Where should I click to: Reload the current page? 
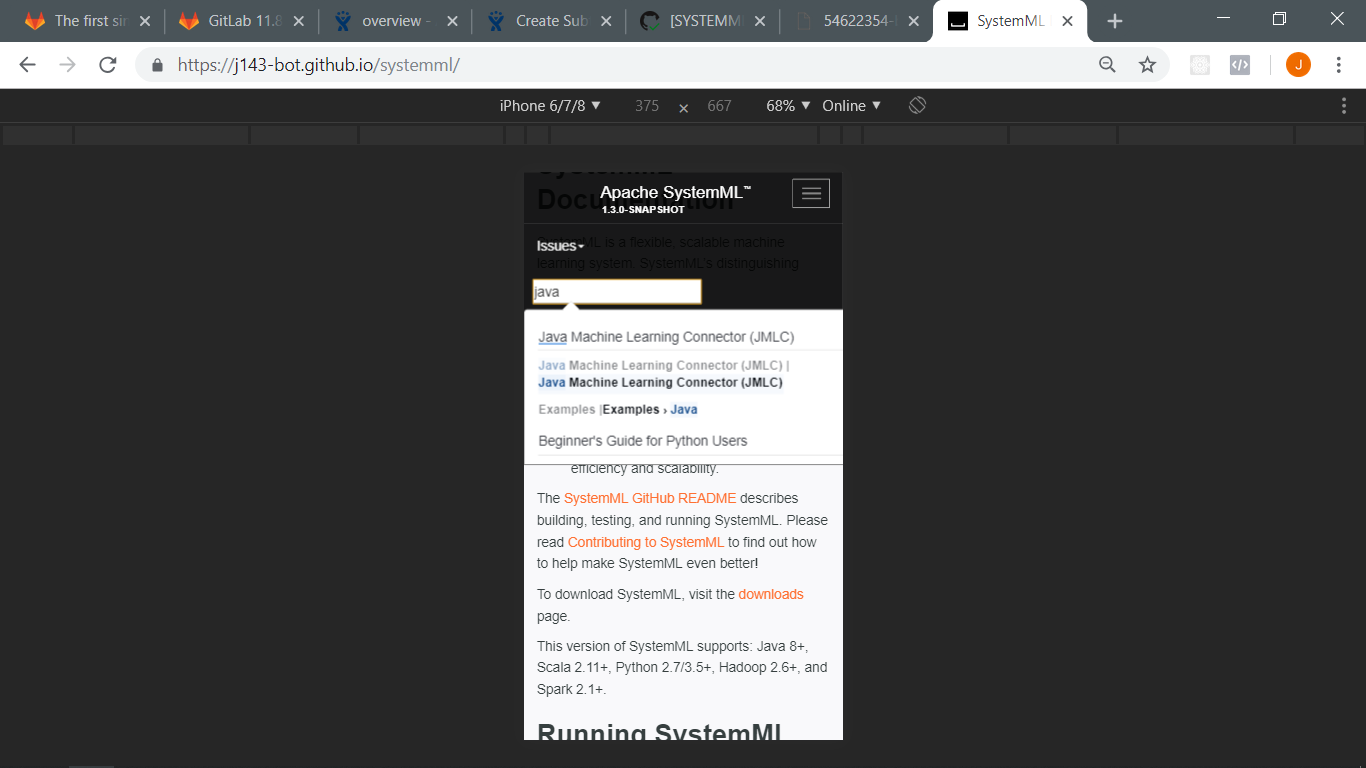tap(108, 65)
